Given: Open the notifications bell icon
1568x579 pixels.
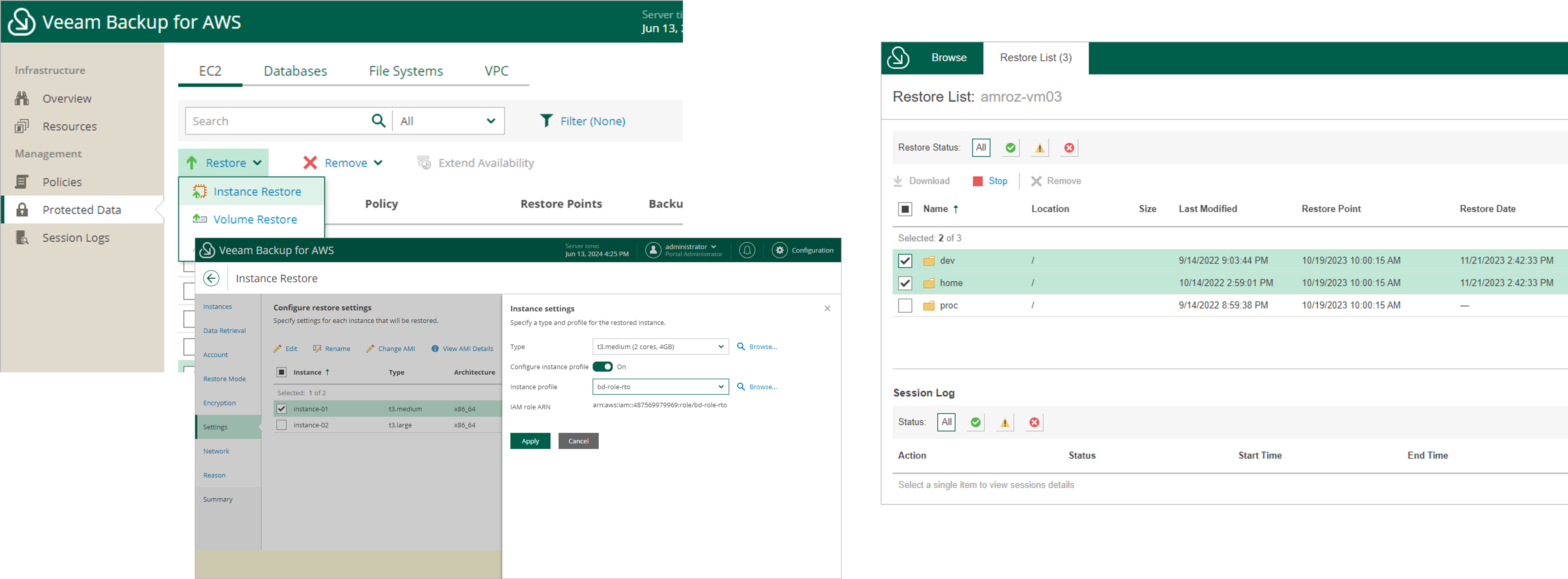Looking at the screenshot, I should tap(747, 250).
